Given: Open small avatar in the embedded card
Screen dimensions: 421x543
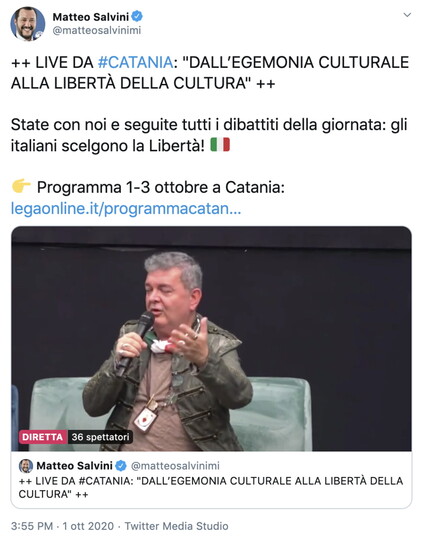Looking at the screenshot, I should [x=26, y=466].
